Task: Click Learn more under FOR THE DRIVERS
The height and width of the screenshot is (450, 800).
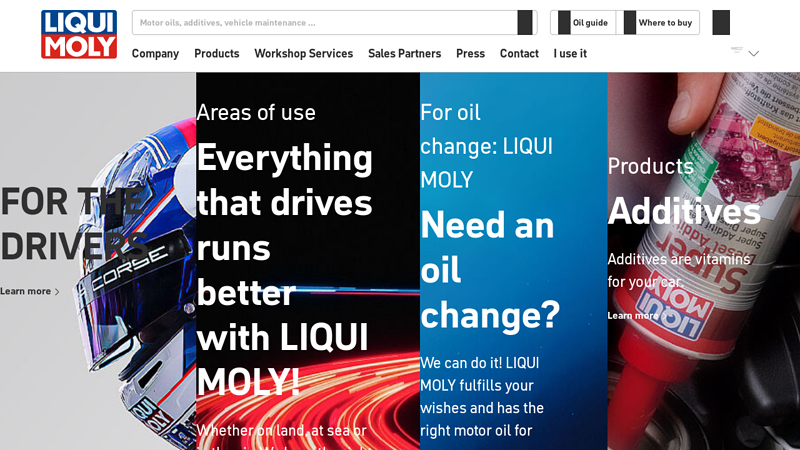Action: pyautogui.click(x=30, y=291)
